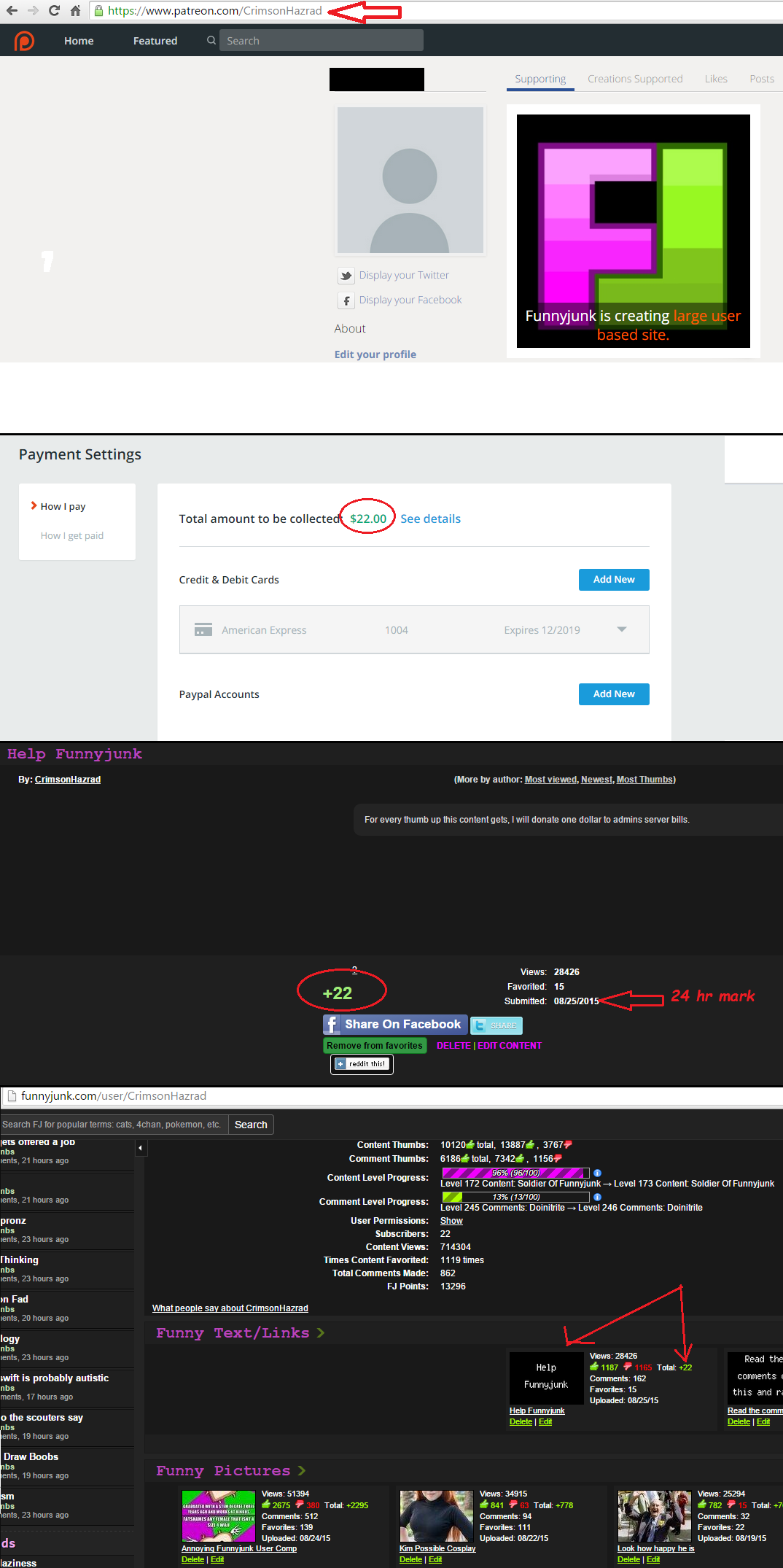The width and height of the screenshot is (783, 1568).
Task: Select How I get paid
Action: point(72,535)
